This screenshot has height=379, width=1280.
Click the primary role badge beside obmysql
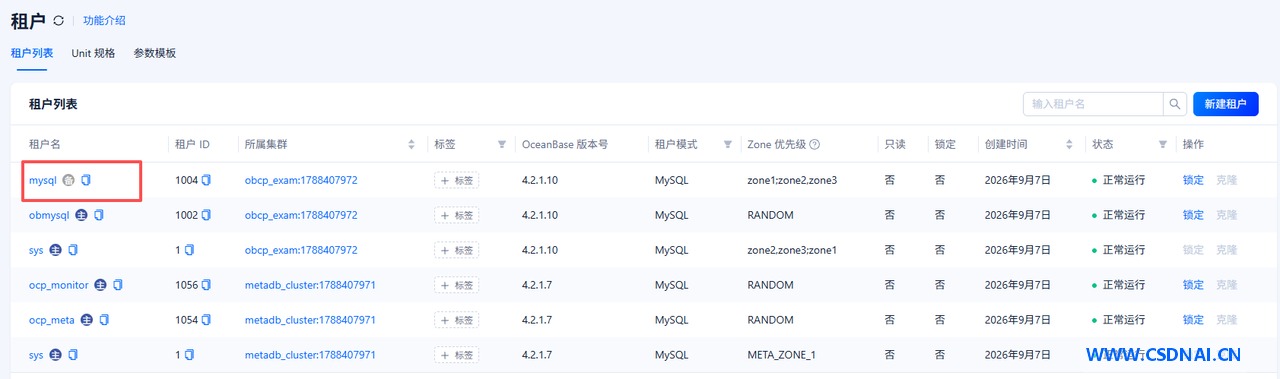coord(82,215)
